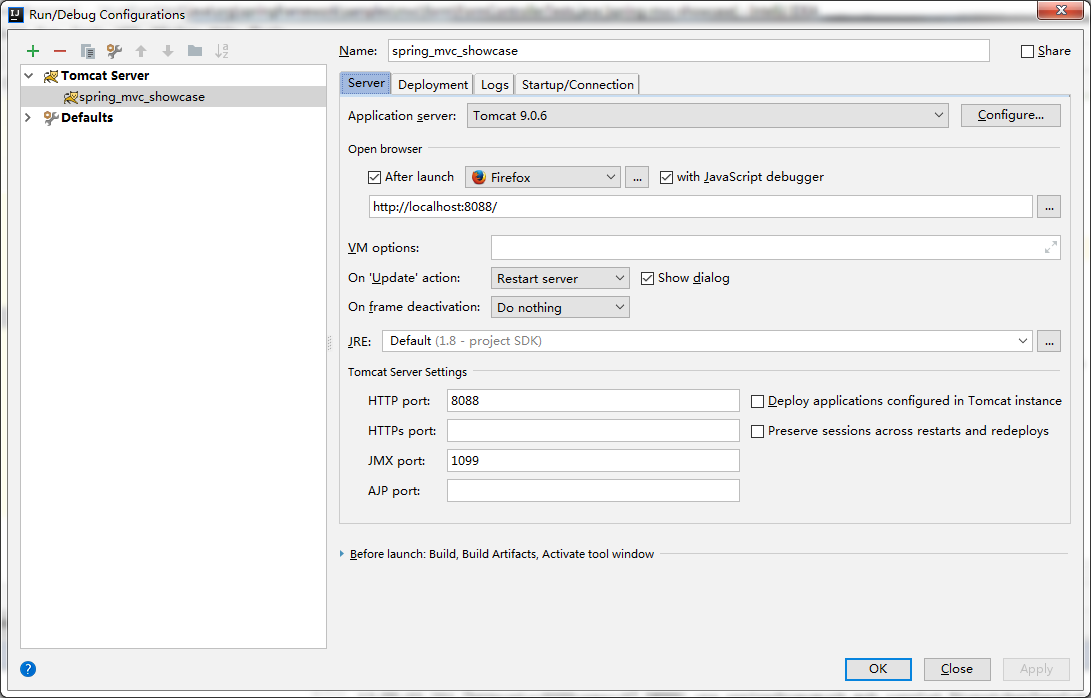Click the Configure... button
1091x698 pixels.
[1010, 115]
